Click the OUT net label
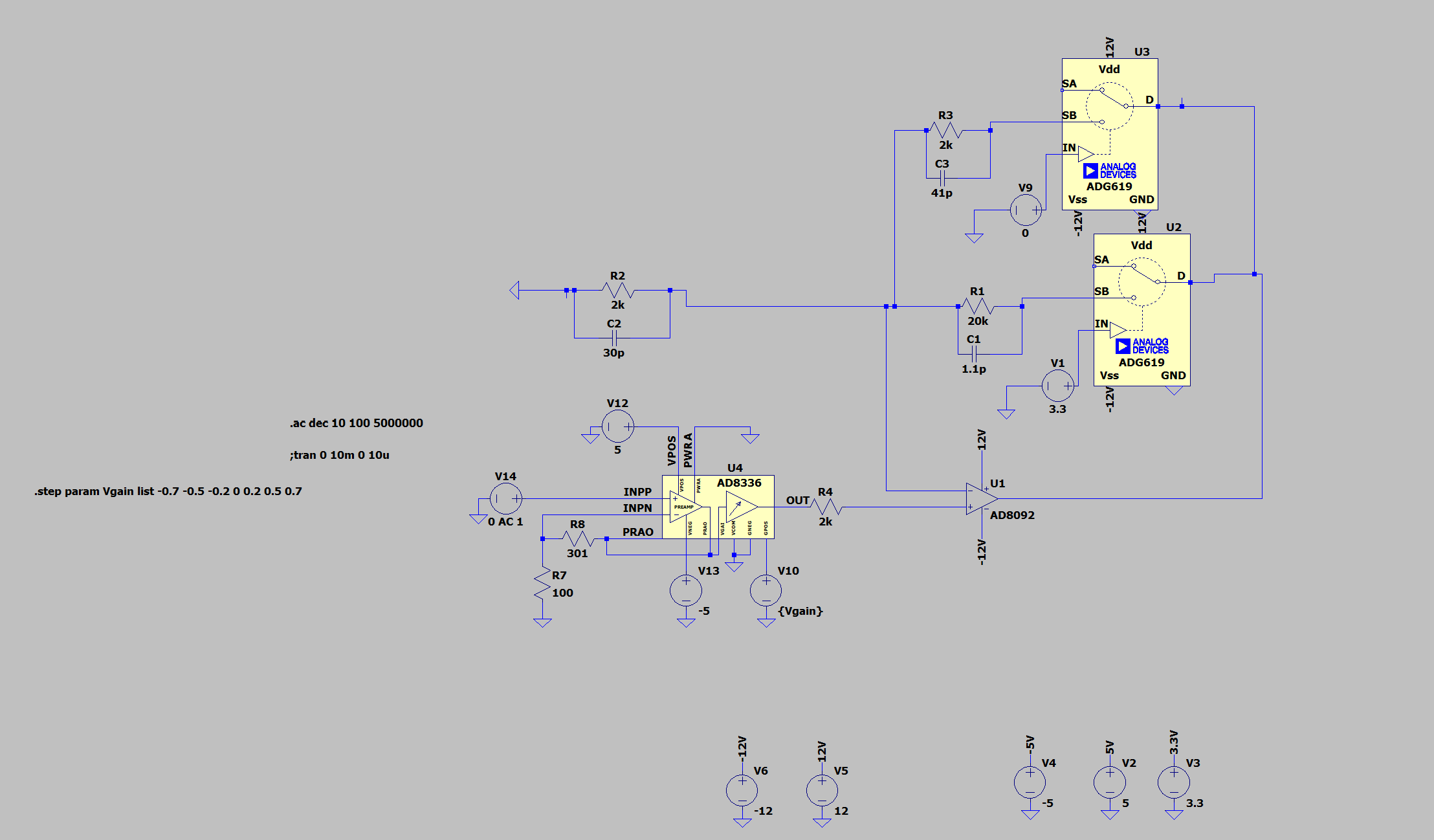 coord(798,500)
